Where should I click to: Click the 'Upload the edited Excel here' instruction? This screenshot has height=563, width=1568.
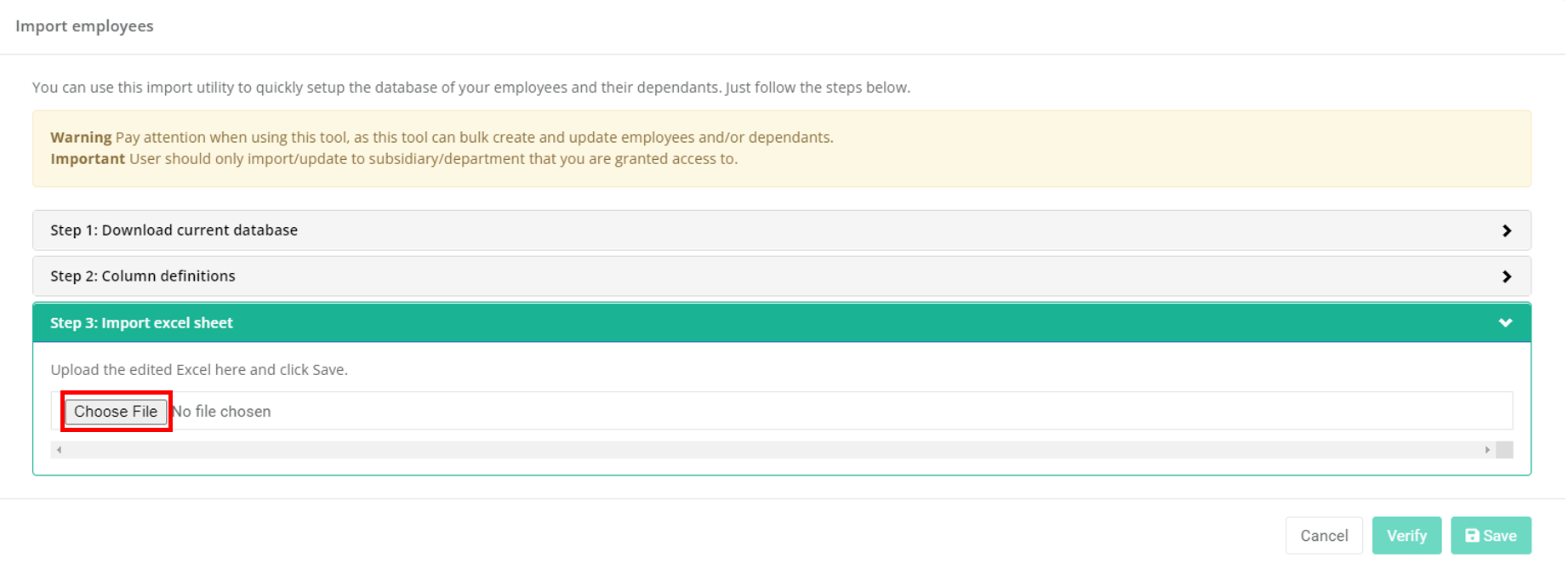[199, 370]
